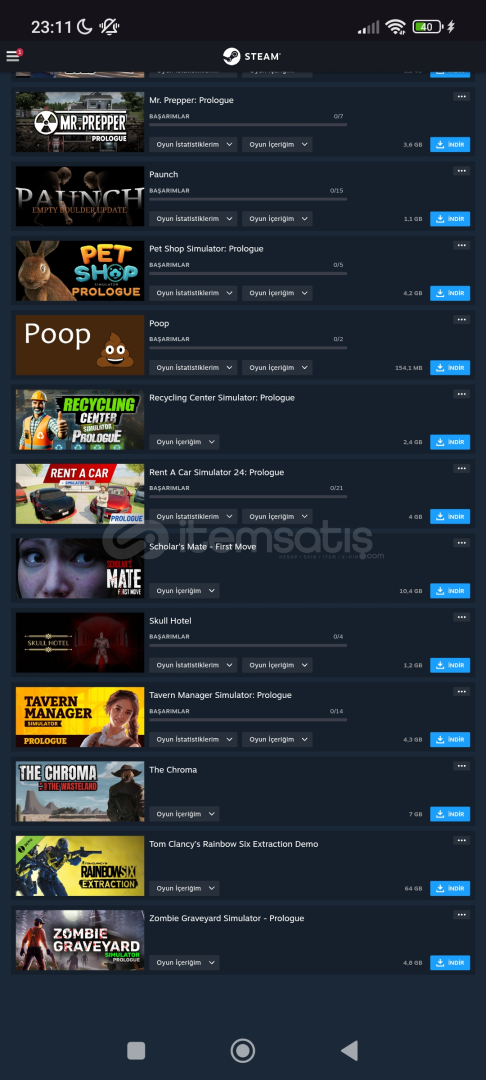Tap the Android home circle button
The image size is (486, 1080).
pyautogui.click(x=242, y=1050)
